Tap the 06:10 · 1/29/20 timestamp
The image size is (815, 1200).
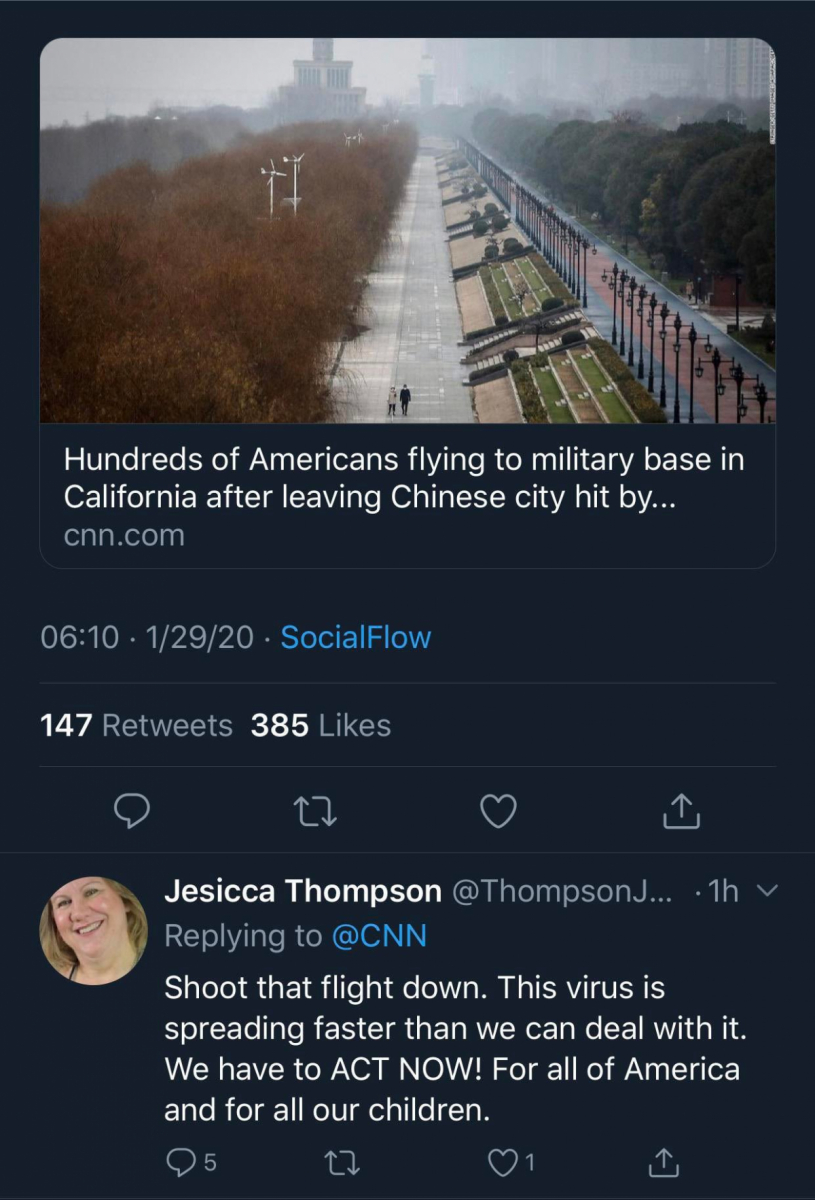[147, 637]
